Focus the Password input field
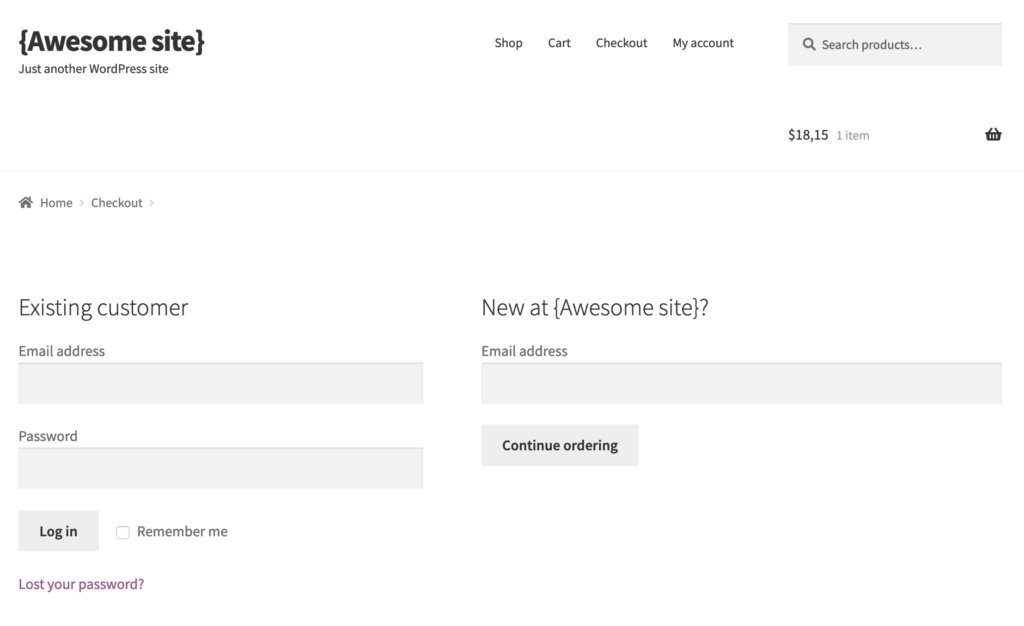 (x=220, y=468)
